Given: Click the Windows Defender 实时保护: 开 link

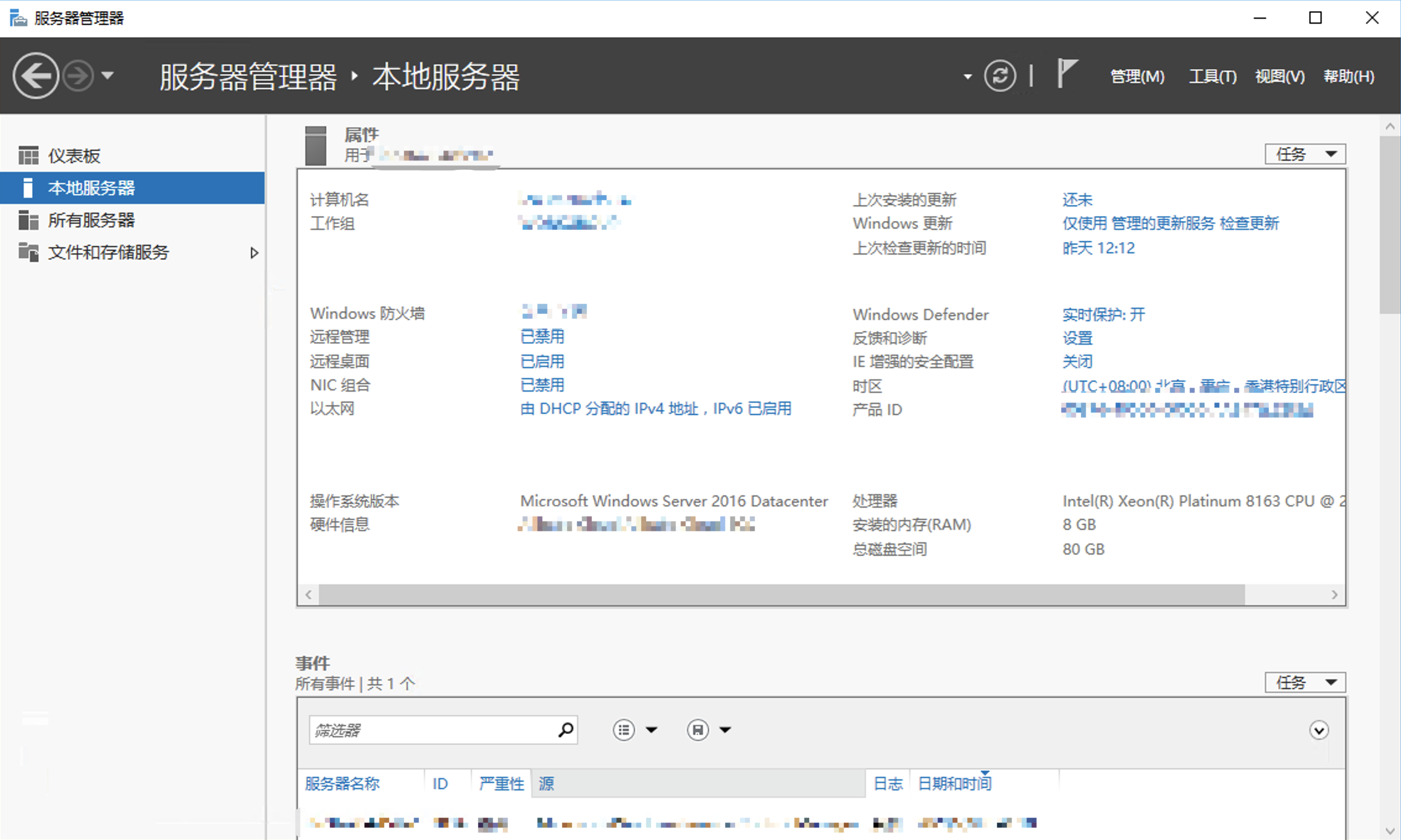Looking at the screenshot, I should (x=1103, y=314).
